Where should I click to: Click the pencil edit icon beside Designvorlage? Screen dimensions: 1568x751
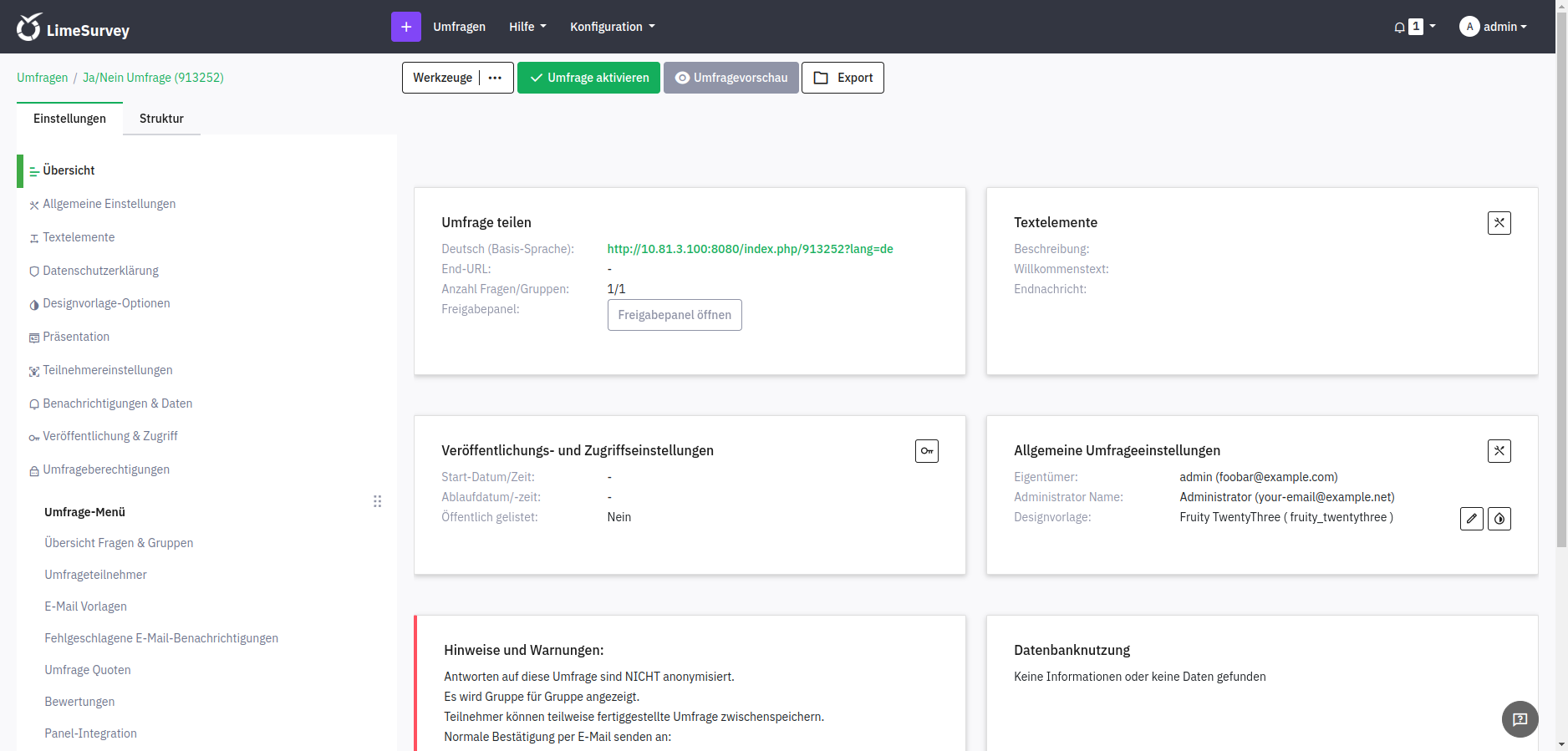pyautogui.click(x=1471, y=519)
